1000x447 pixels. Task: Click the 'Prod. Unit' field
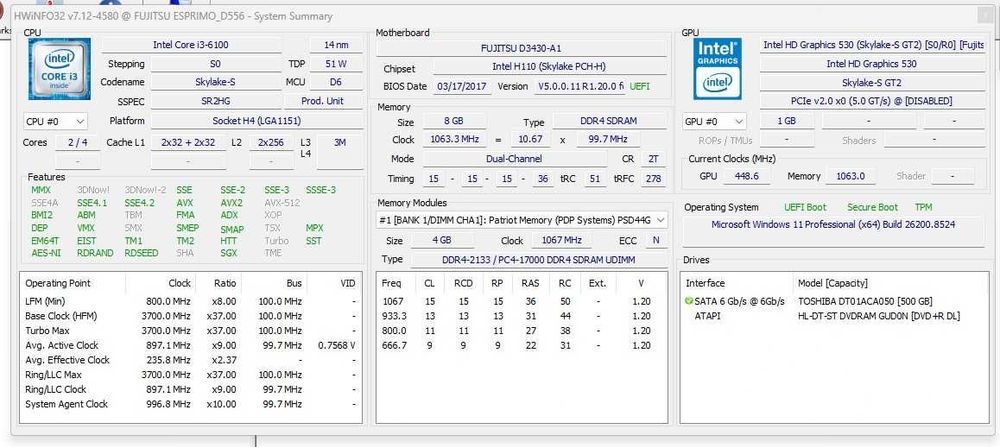click(x=323, y=101)
